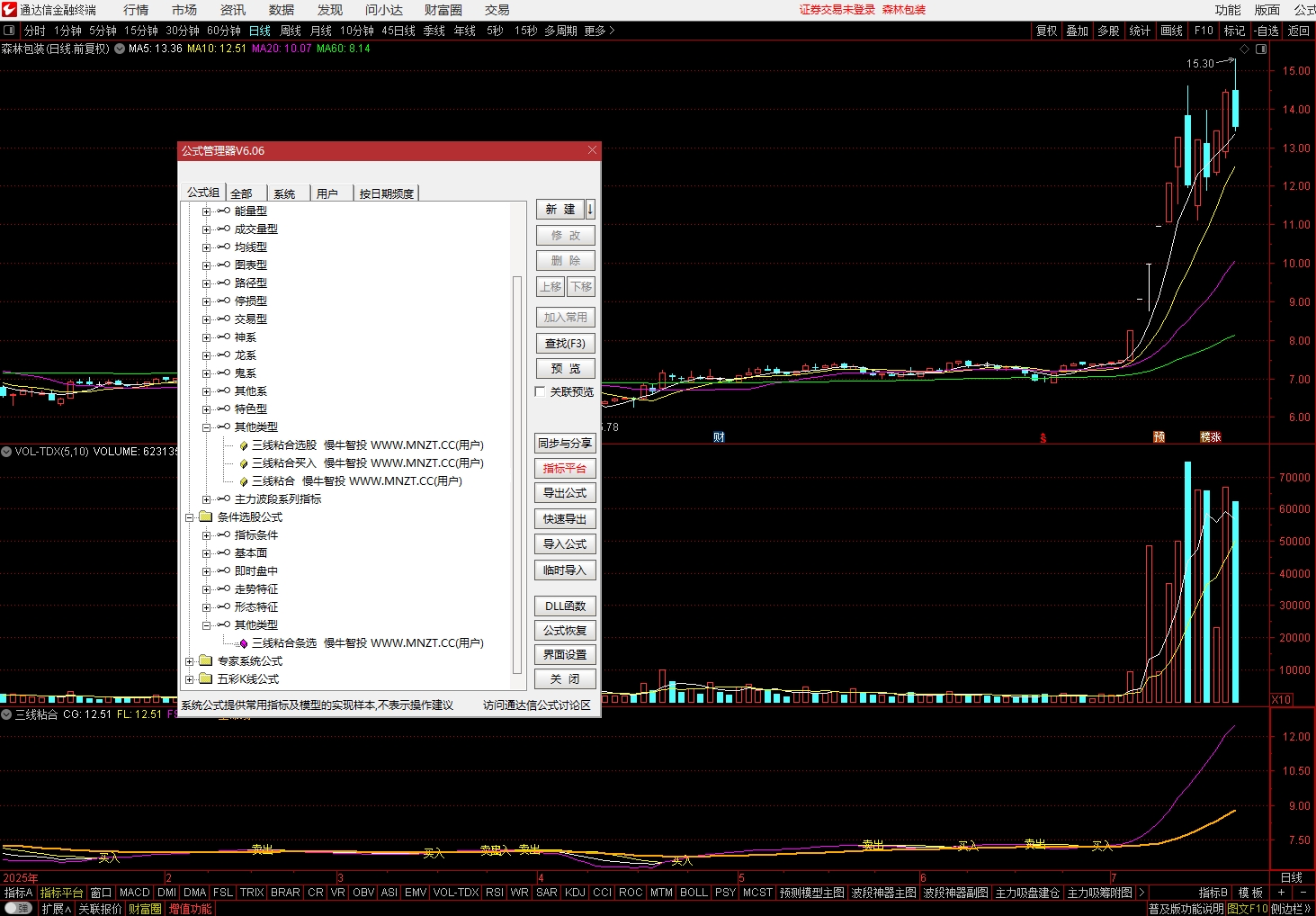This screenshot has width=1316, height=916.
Task: Click the 导入公式 button
Action: (565, 544)
